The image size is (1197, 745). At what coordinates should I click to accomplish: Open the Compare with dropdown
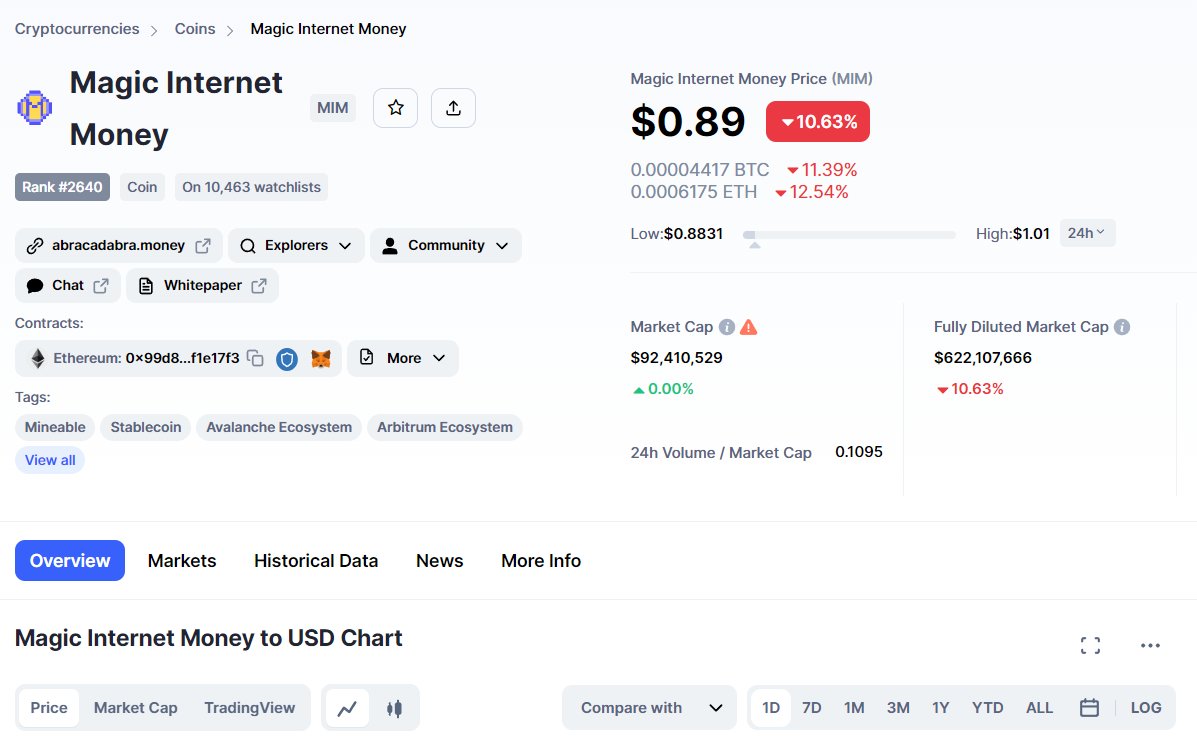650,708
